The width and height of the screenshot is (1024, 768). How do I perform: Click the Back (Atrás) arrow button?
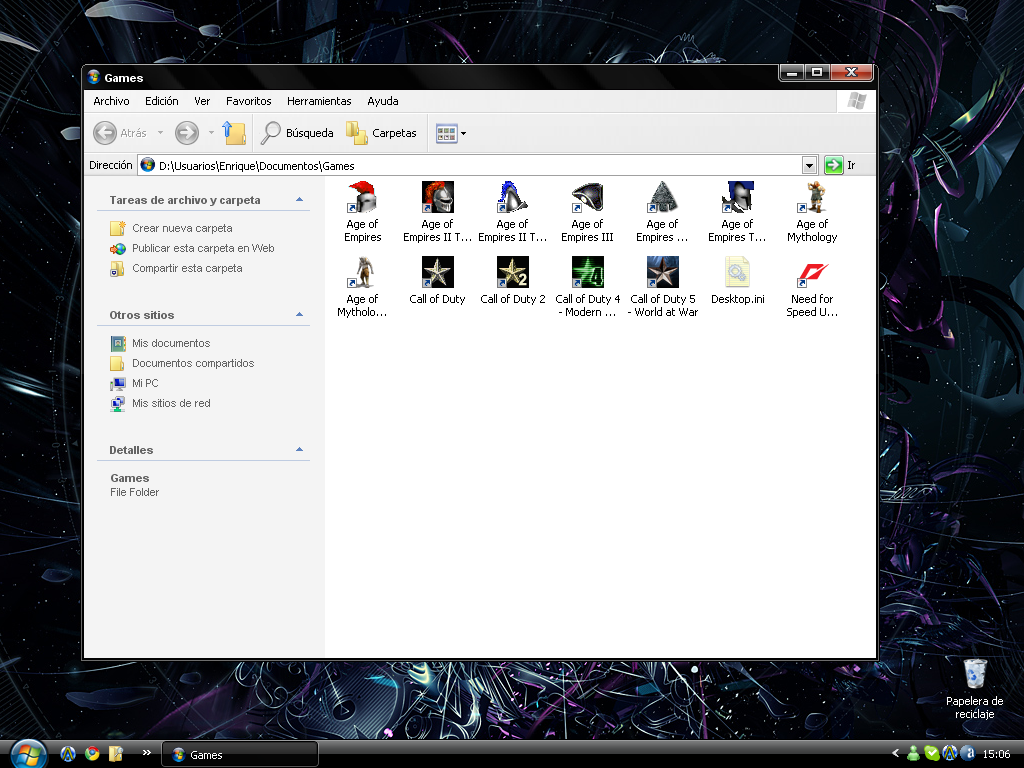(120, 133)
